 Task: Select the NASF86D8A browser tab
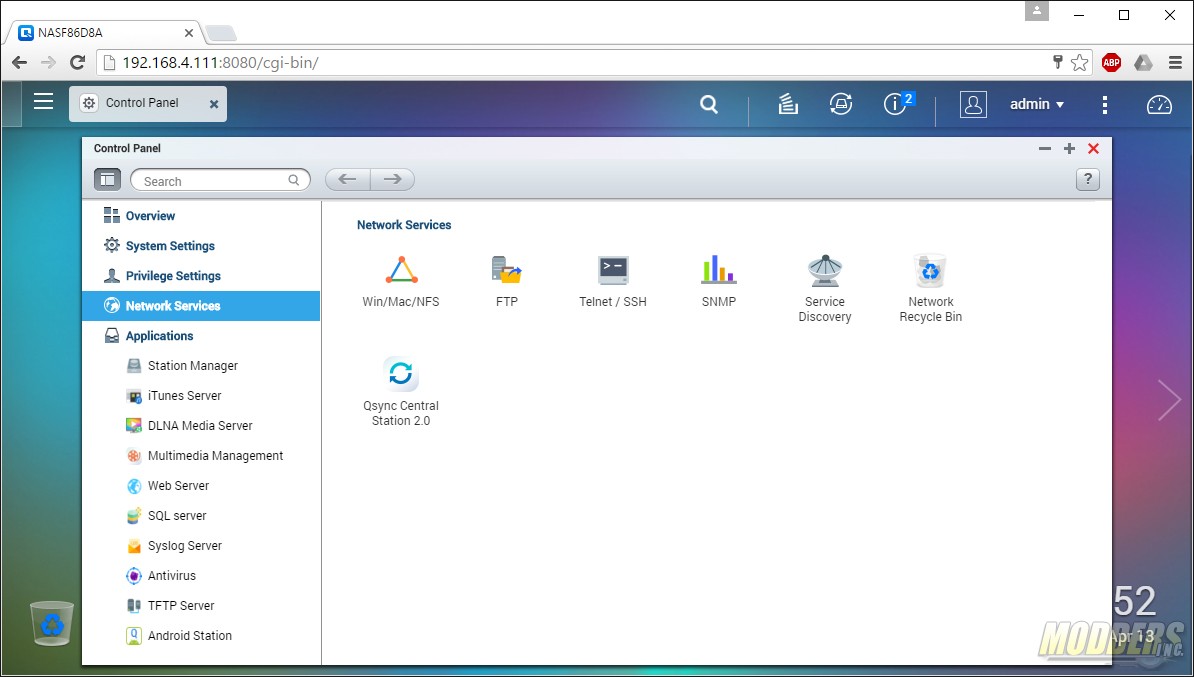point(103,33)
